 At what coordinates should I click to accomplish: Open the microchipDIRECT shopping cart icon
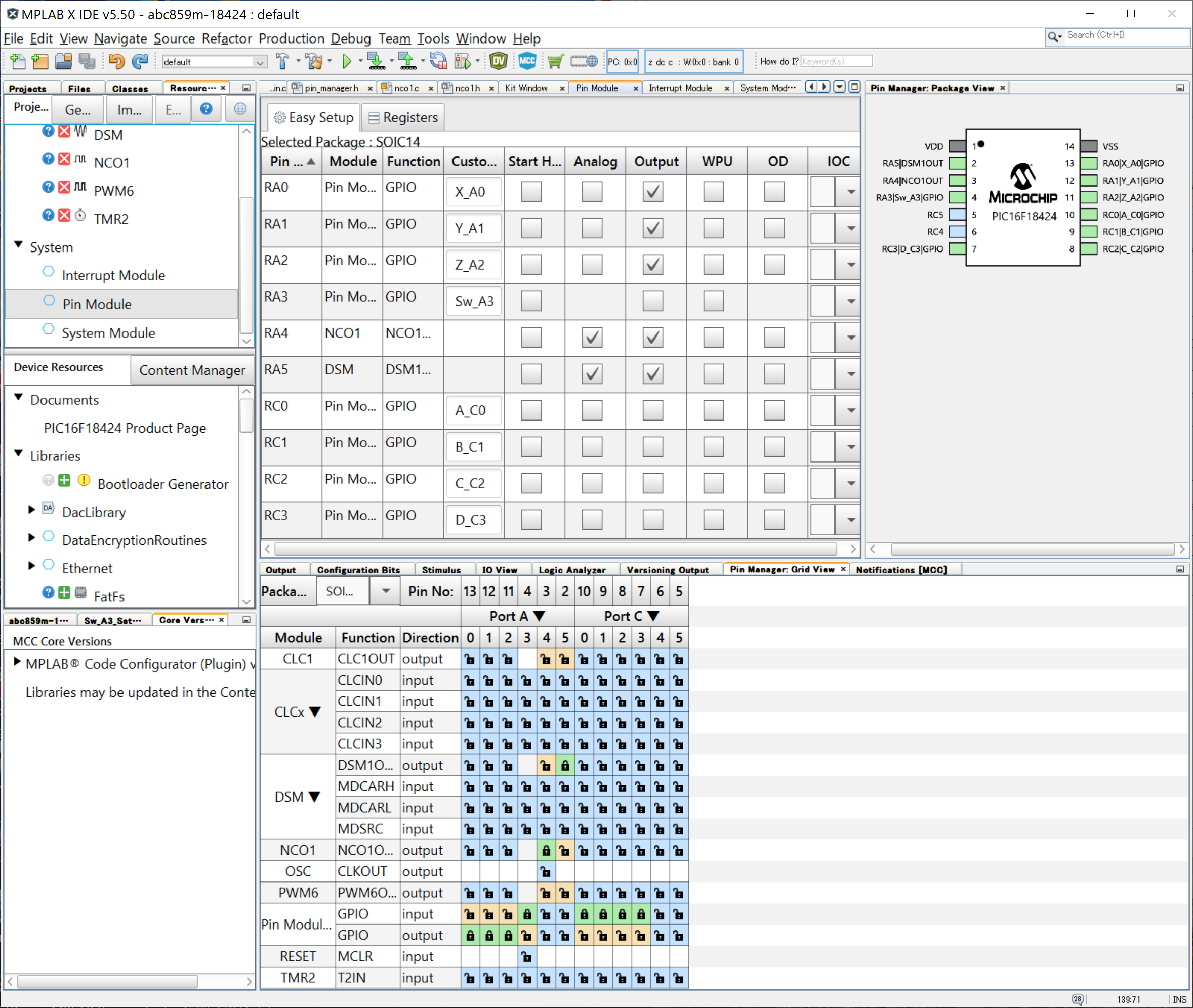click(555, 61)
